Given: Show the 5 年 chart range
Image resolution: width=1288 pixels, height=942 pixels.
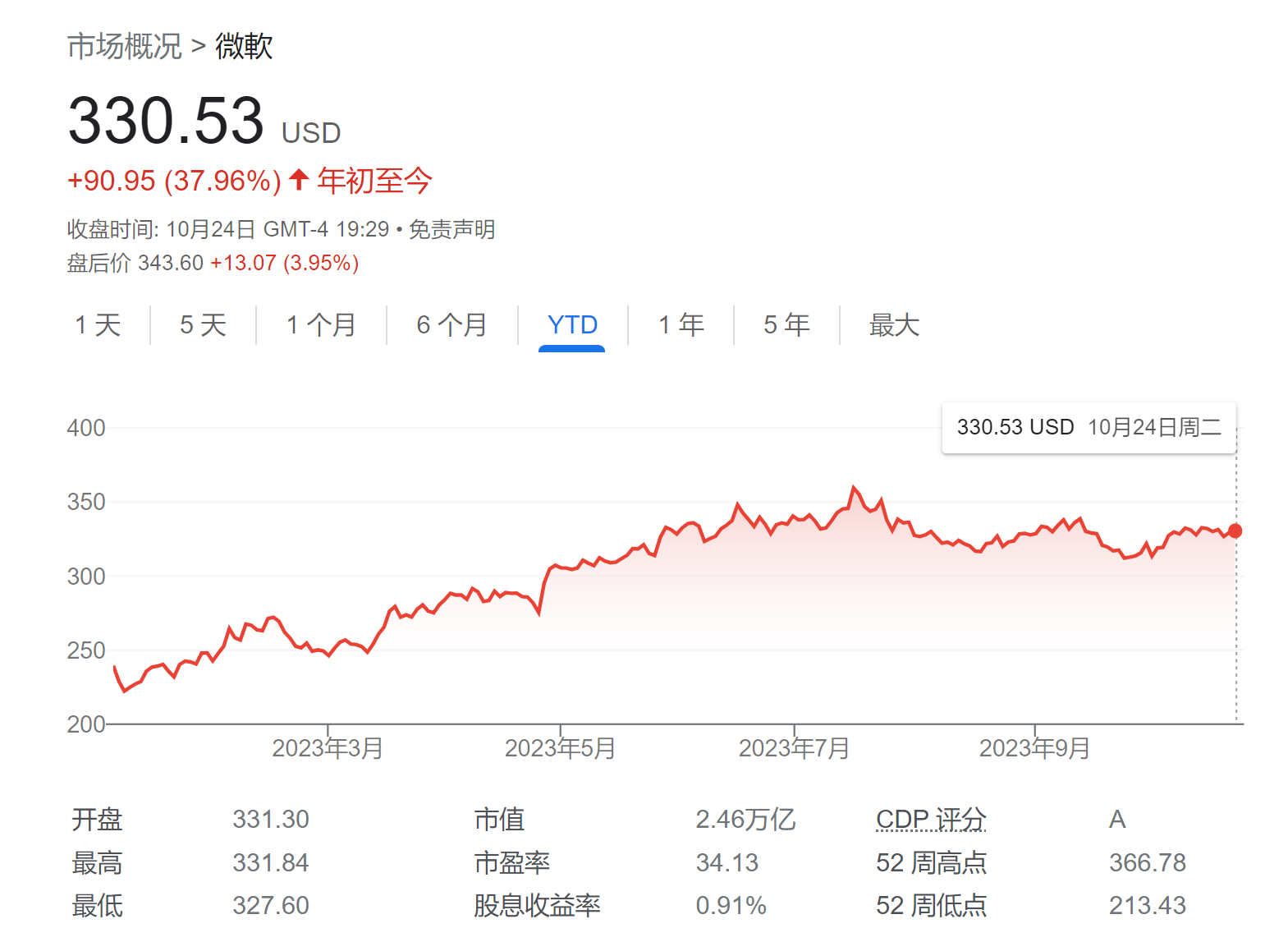Looking at the screenshot, I should click(x=786, y=325).
